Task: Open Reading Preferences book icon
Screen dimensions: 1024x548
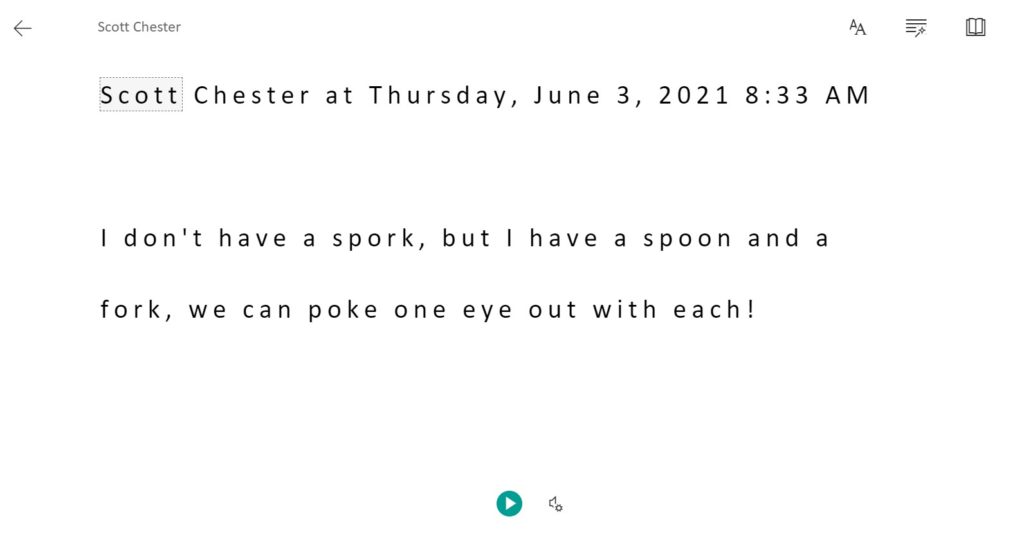Action: coord(975,27)
